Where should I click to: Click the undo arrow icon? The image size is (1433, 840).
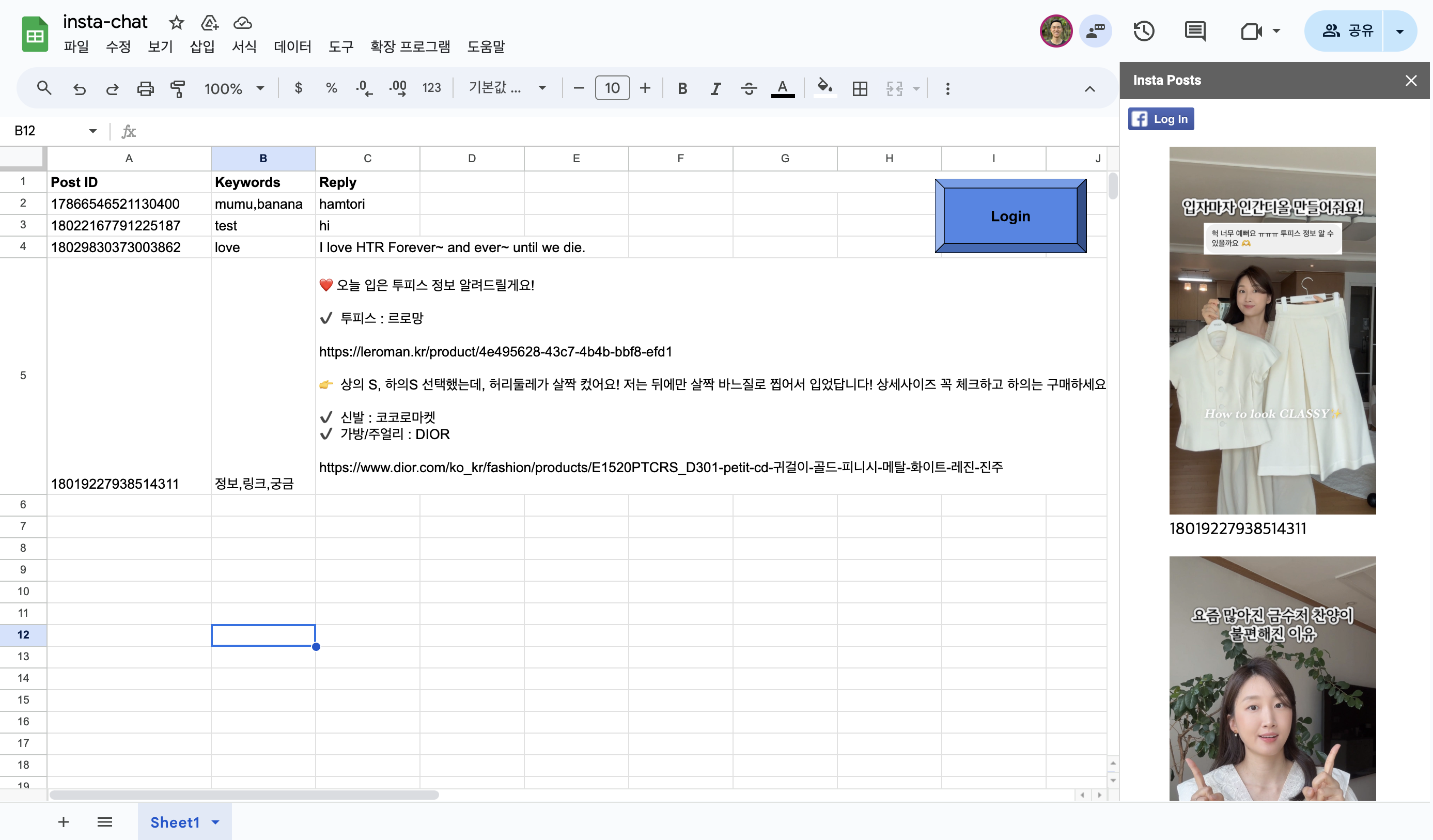pyautogui.click(x=80, y=89)
